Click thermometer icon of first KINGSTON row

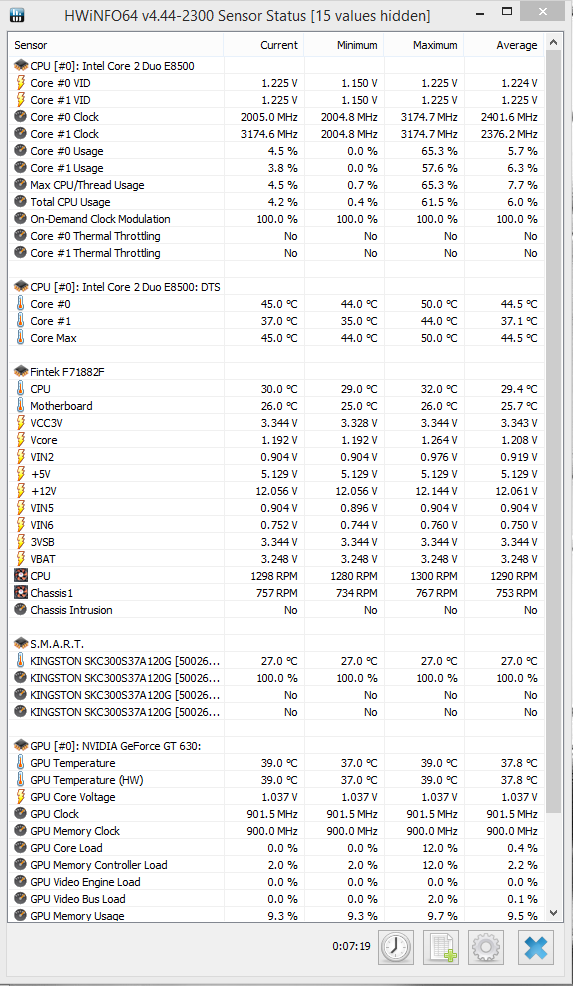(x=21, y=661)
